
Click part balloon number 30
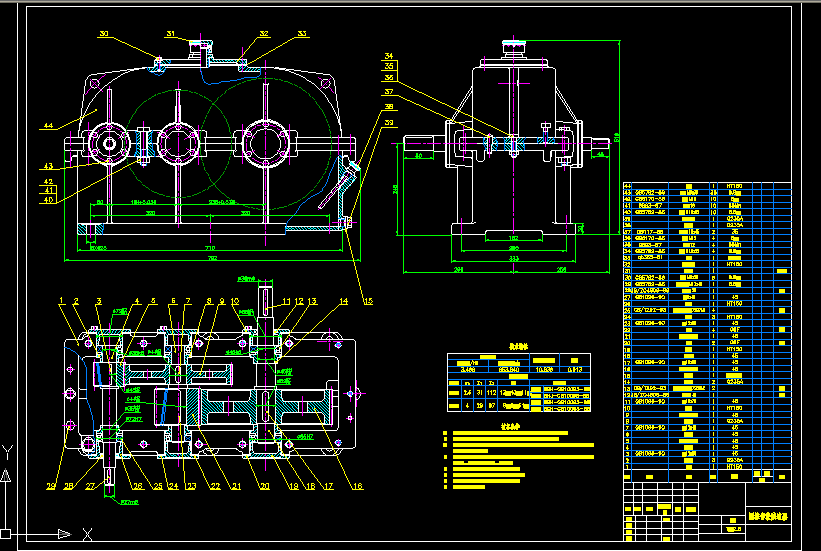104,34
